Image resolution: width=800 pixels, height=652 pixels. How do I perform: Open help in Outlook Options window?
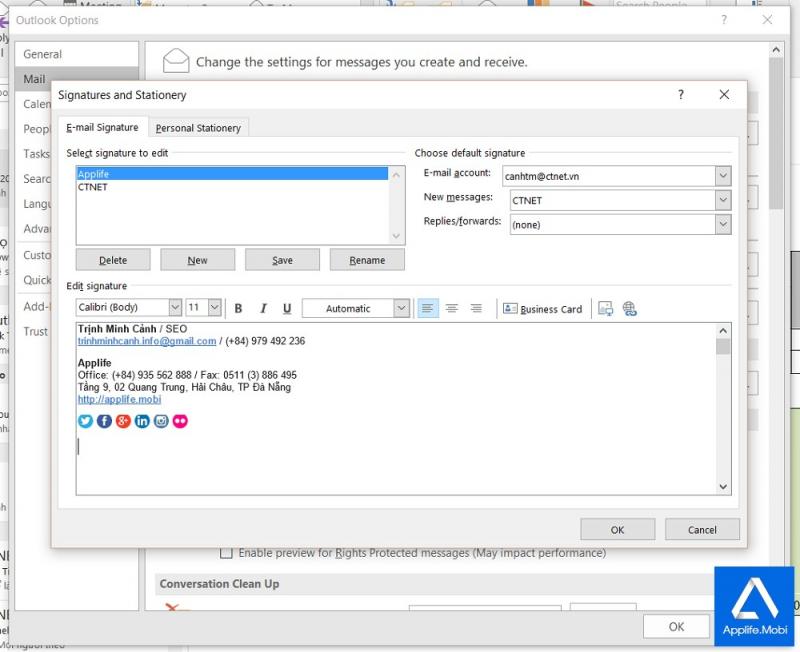pyautogui.click(x=723, y=20)
